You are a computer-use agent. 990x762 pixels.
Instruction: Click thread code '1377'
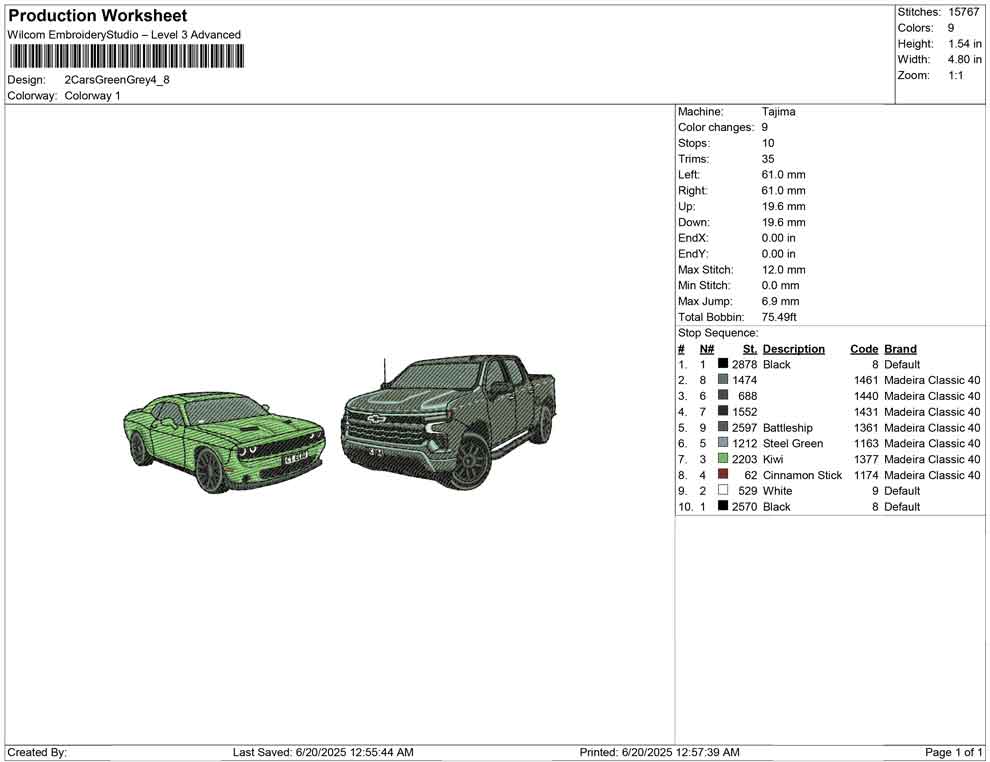tap(866, 459)
